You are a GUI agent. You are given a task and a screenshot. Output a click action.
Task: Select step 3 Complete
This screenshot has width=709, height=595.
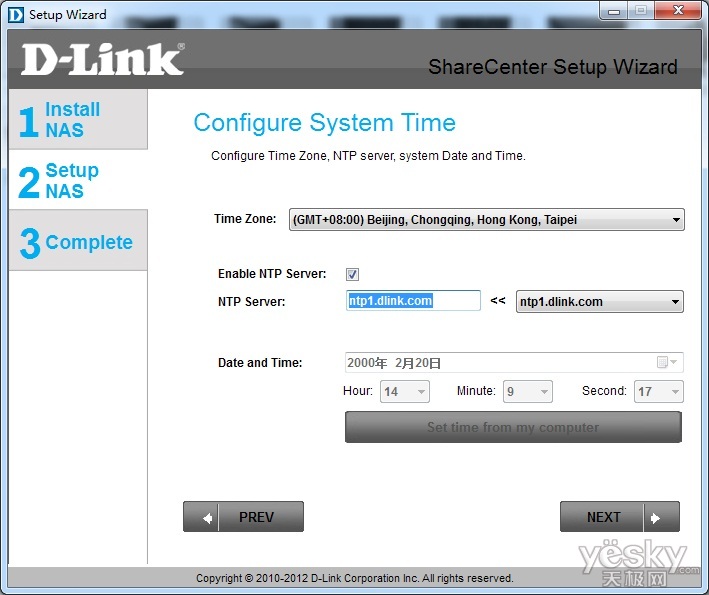click(78, 241)
